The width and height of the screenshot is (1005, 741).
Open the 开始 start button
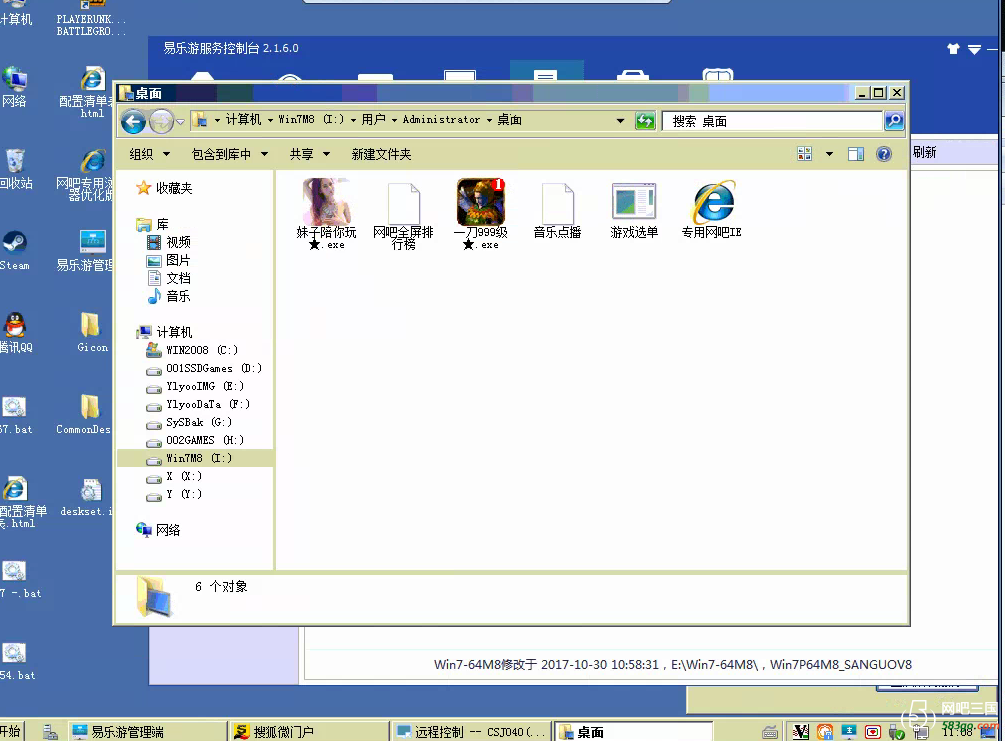click(x=11, y=731)
